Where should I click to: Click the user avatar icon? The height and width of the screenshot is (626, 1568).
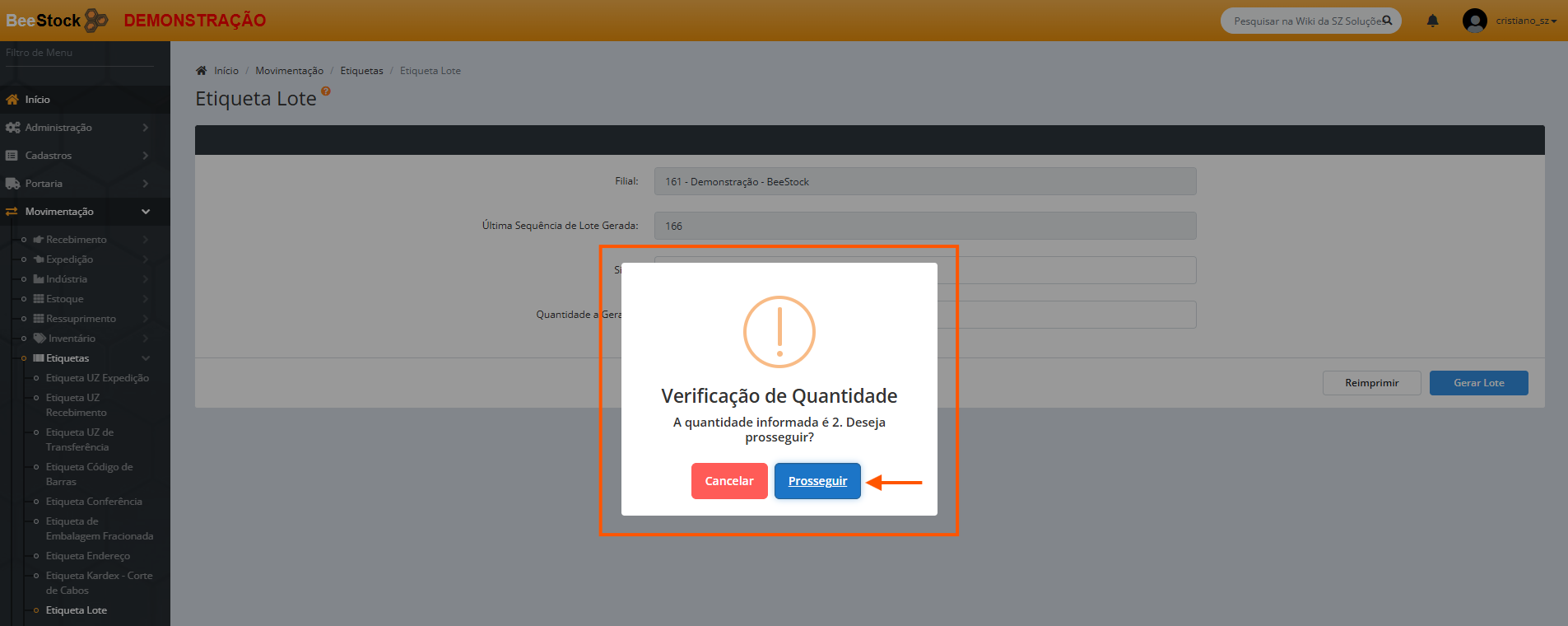tap(1474, 21)
